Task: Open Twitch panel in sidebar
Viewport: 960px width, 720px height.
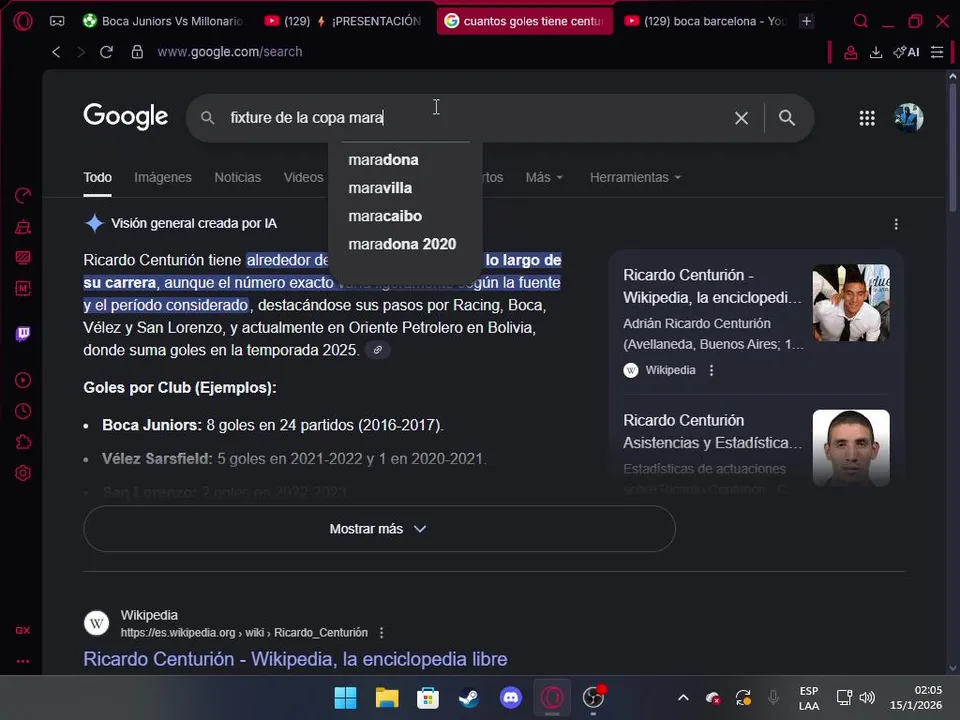Action: pyautogui.click(x=23, y=334)
